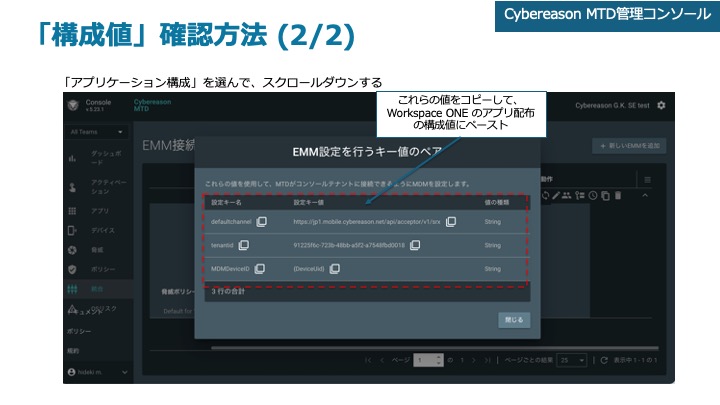Click the Cybereason G.K. SE test label
The image size is (720, 405).
(x=613, y=106)
